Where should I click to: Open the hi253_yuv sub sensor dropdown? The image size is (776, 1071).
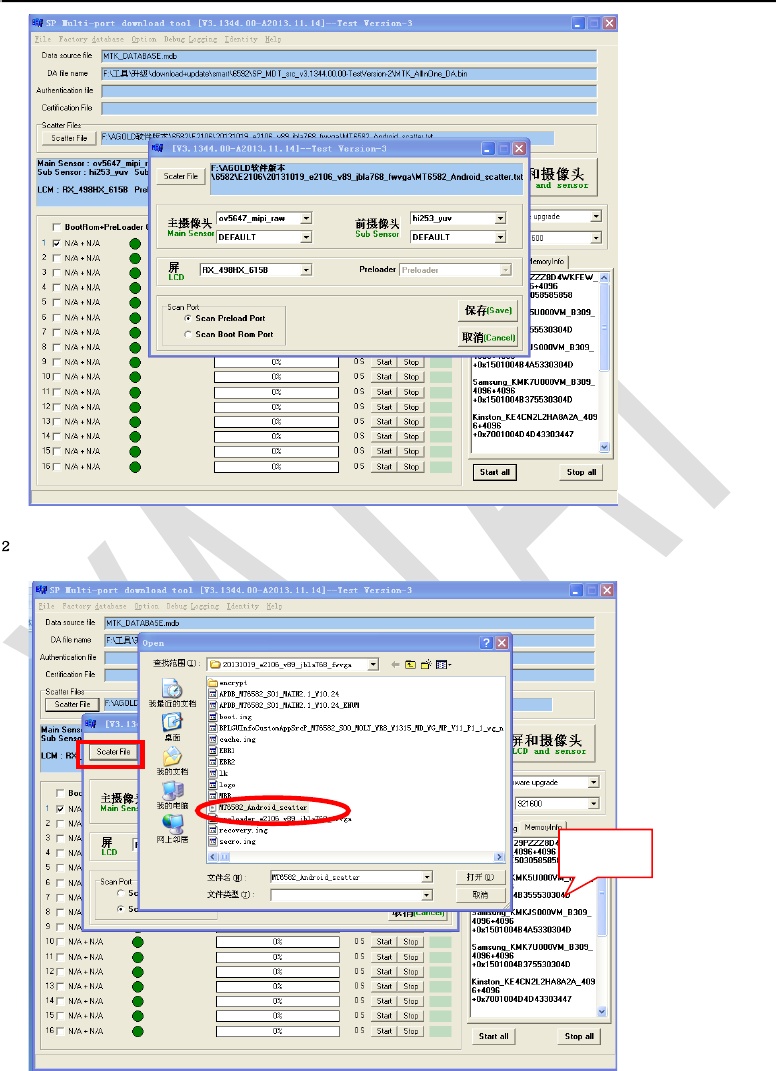tap(500, 218)
